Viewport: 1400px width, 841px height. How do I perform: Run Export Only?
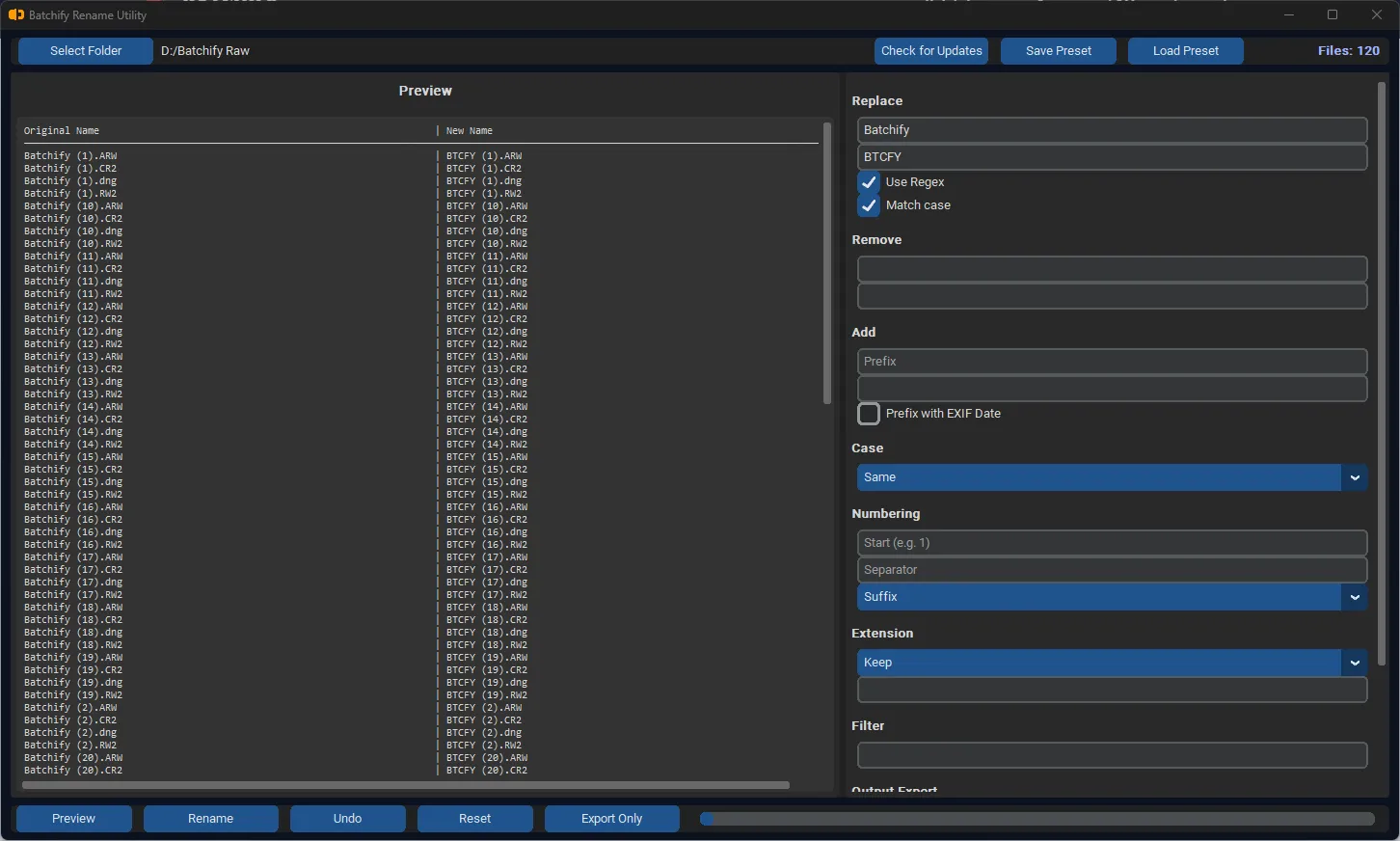point(611,818)
